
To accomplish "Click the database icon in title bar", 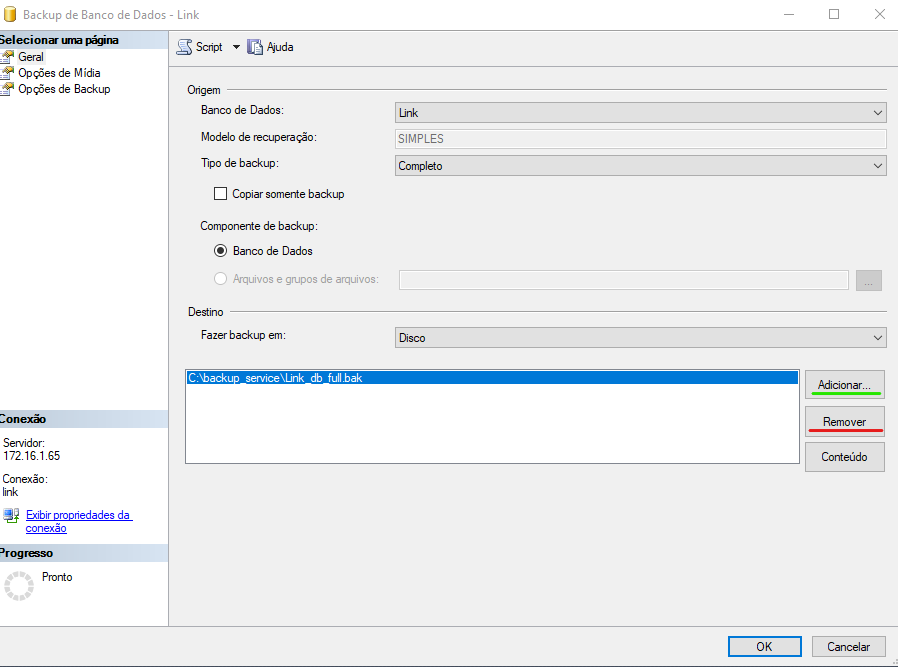I will click(x=10, y=14).
